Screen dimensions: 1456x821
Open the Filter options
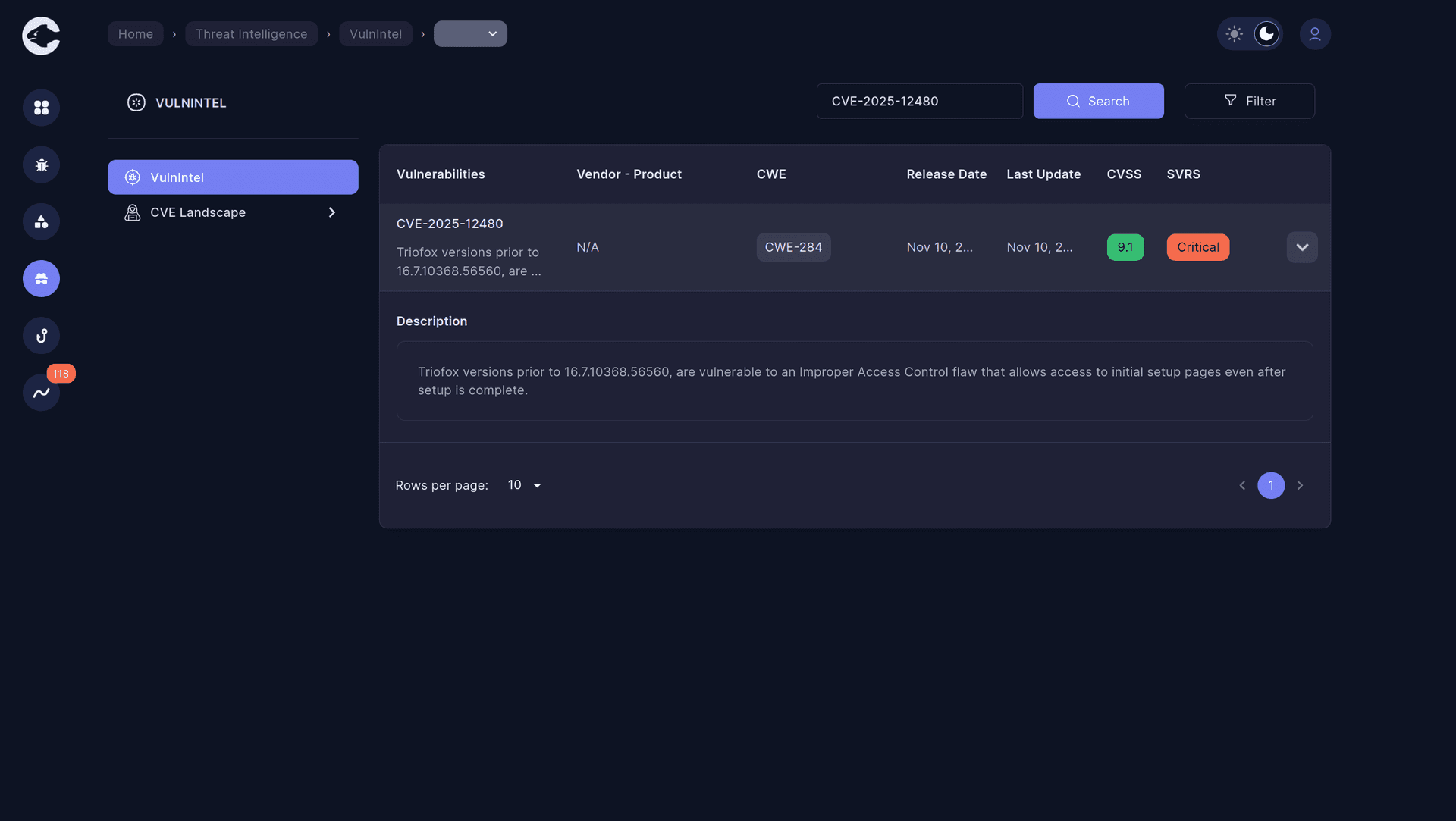[1250, 101]
